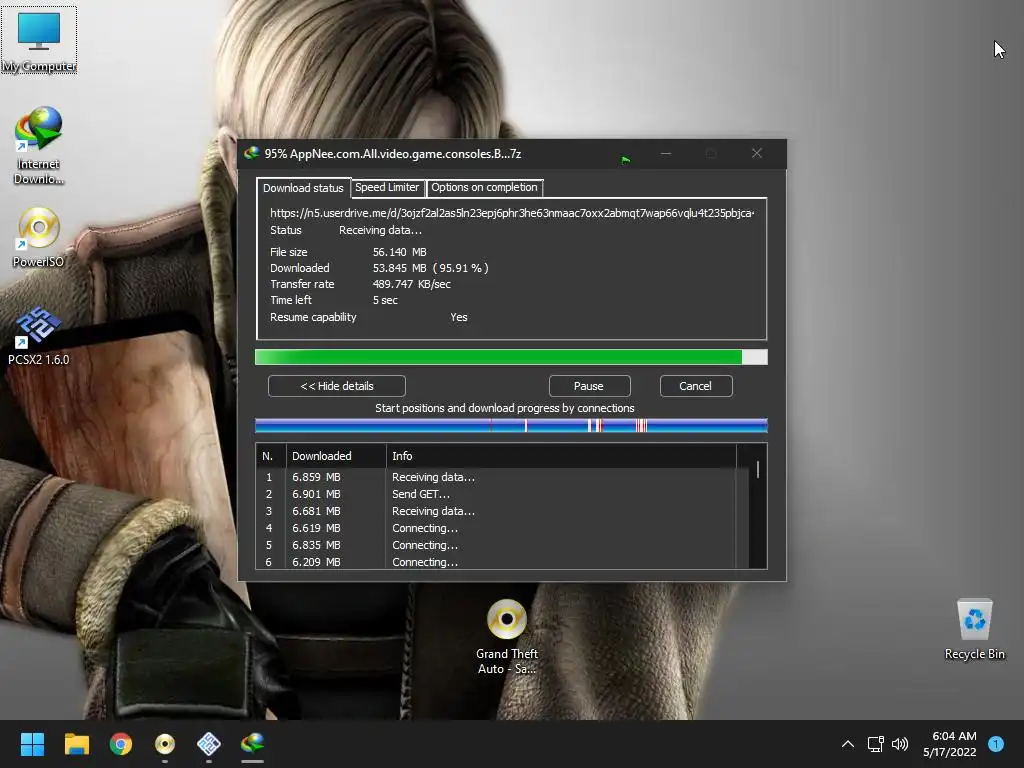
Task: Switch to PCSX2 taskbar icon
Action: tap(209, 744)
